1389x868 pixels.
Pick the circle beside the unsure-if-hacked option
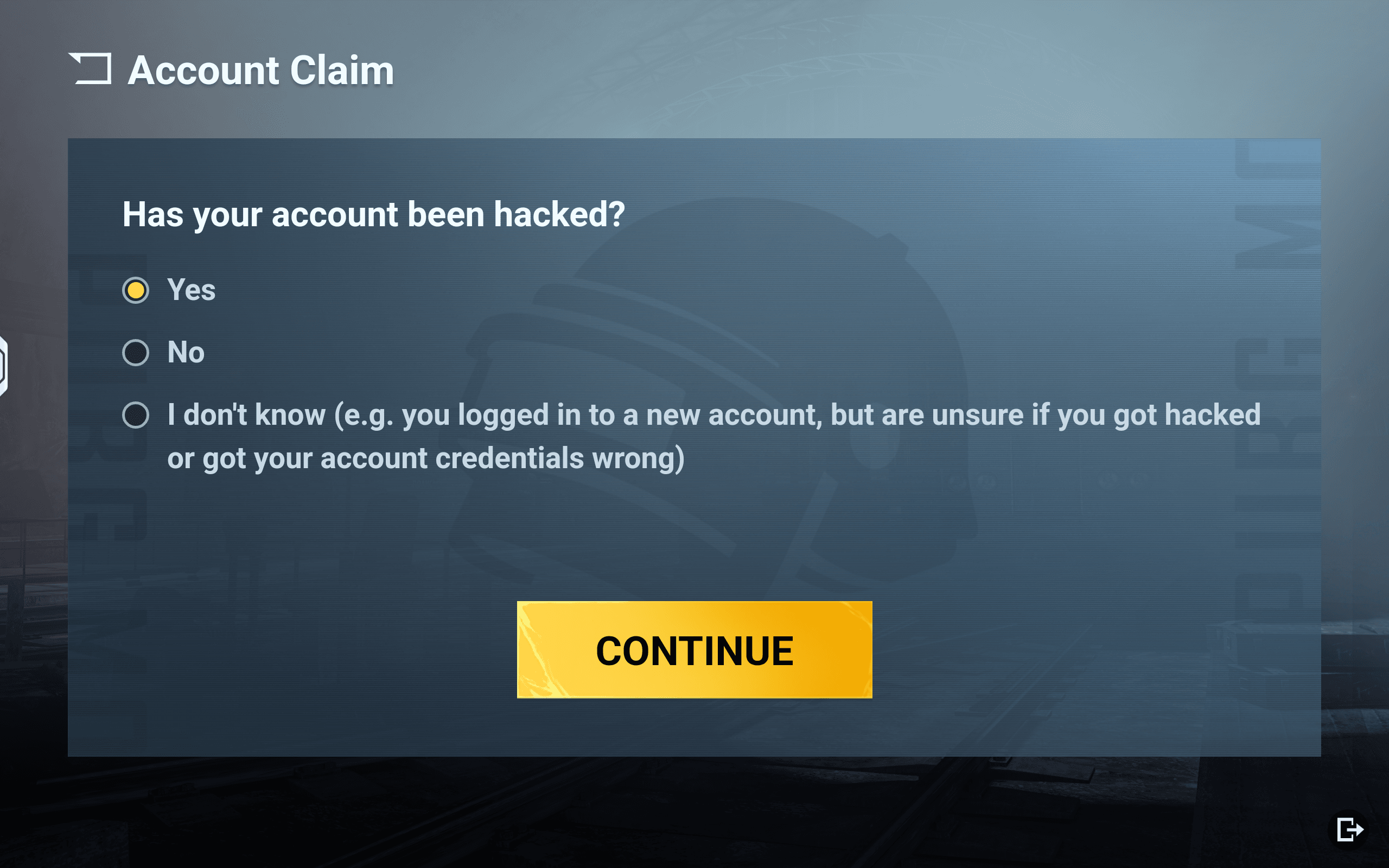(136, 414)
